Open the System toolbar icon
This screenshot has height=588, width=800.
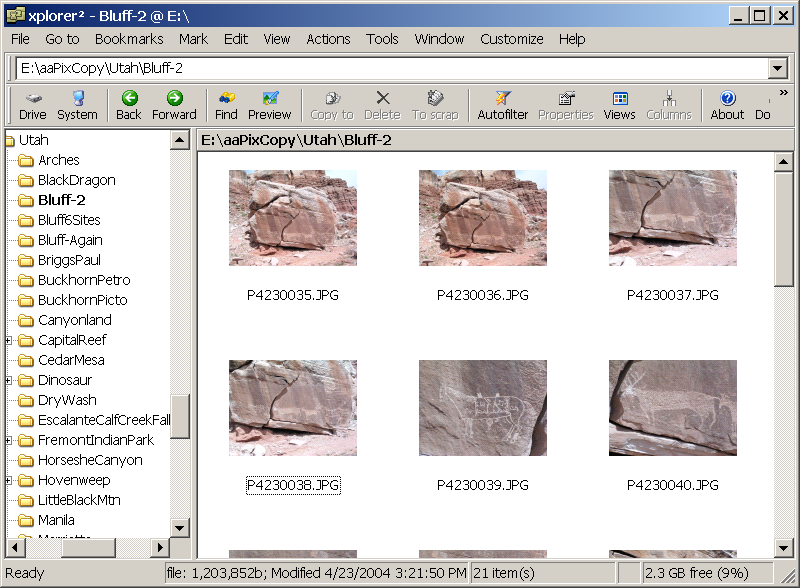pyautogui.click(x=77, y=105)
